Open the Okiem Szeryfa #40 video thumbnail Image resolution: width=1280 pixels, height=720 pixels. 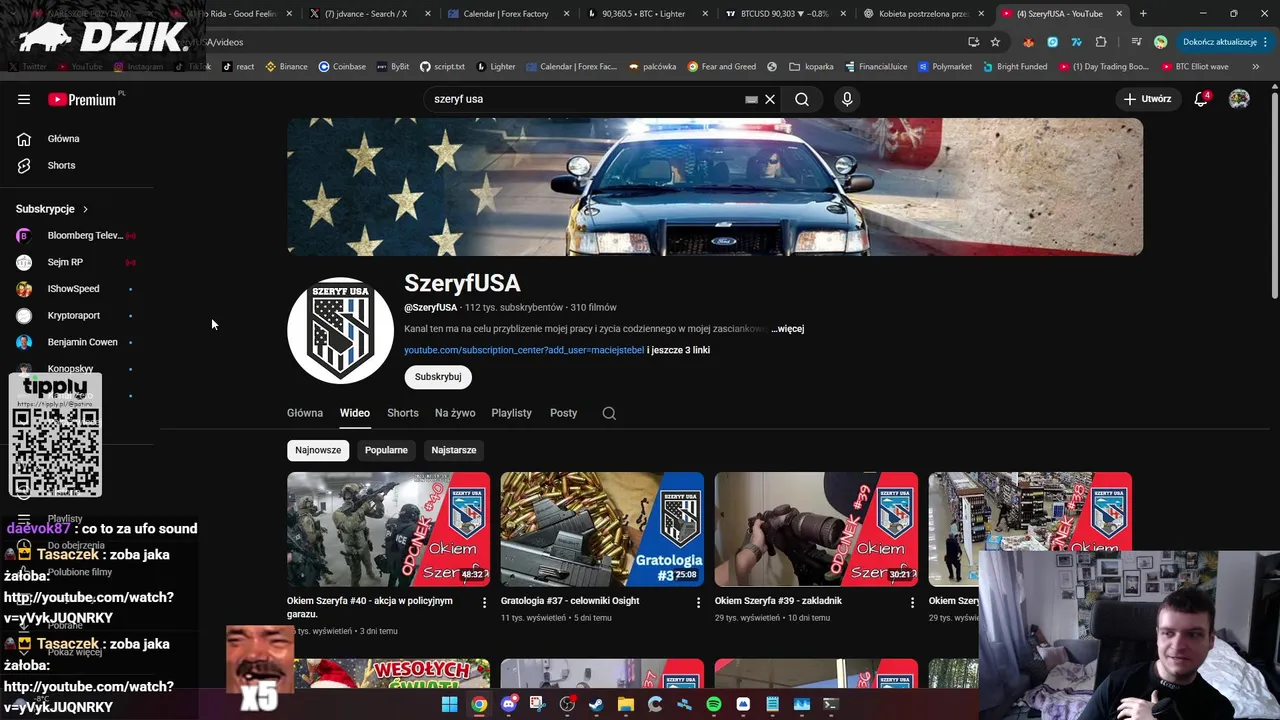(x=388, y=529)
